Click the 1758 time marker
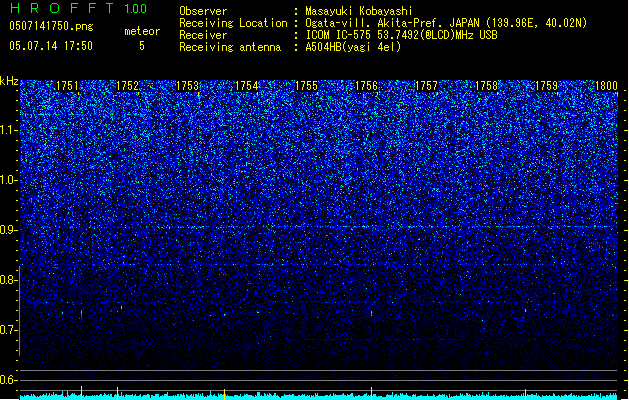Image resolution: width=629 pixels, height=400 pixels. pyautogui.click(x=486, y=86)
